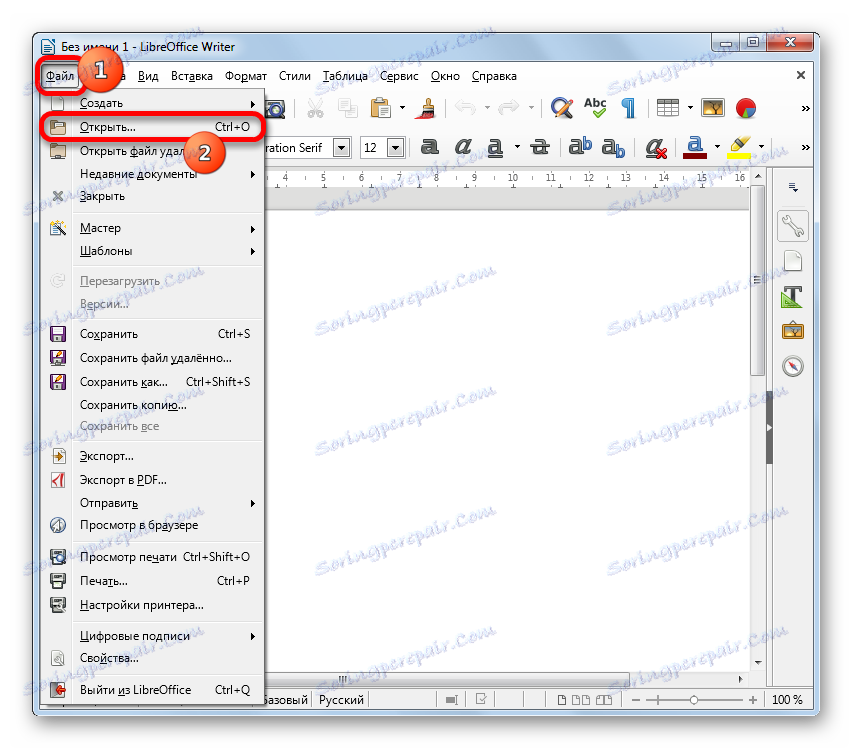The image size is (853, 749).
Task: Click the Cut scissors icon
Action: (x=315, y=108)
